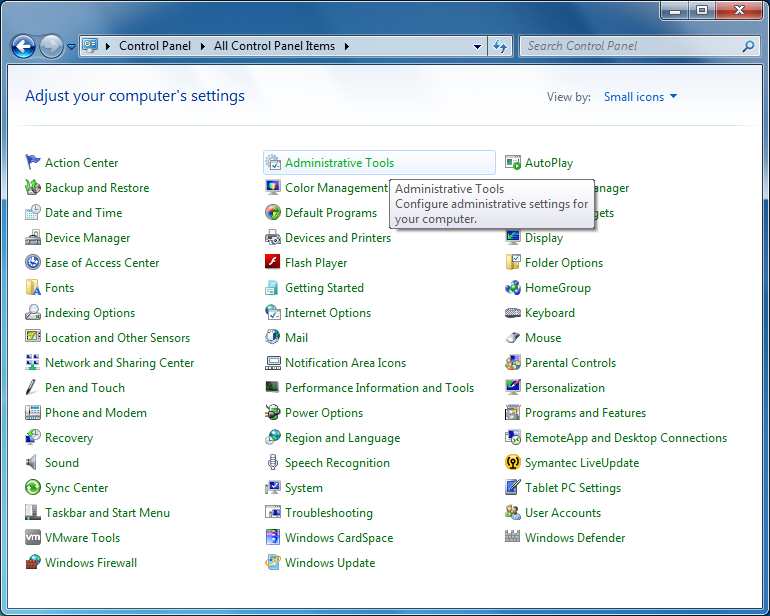
Task: Click the Action Center flag icon
Action: pos(33,163)
